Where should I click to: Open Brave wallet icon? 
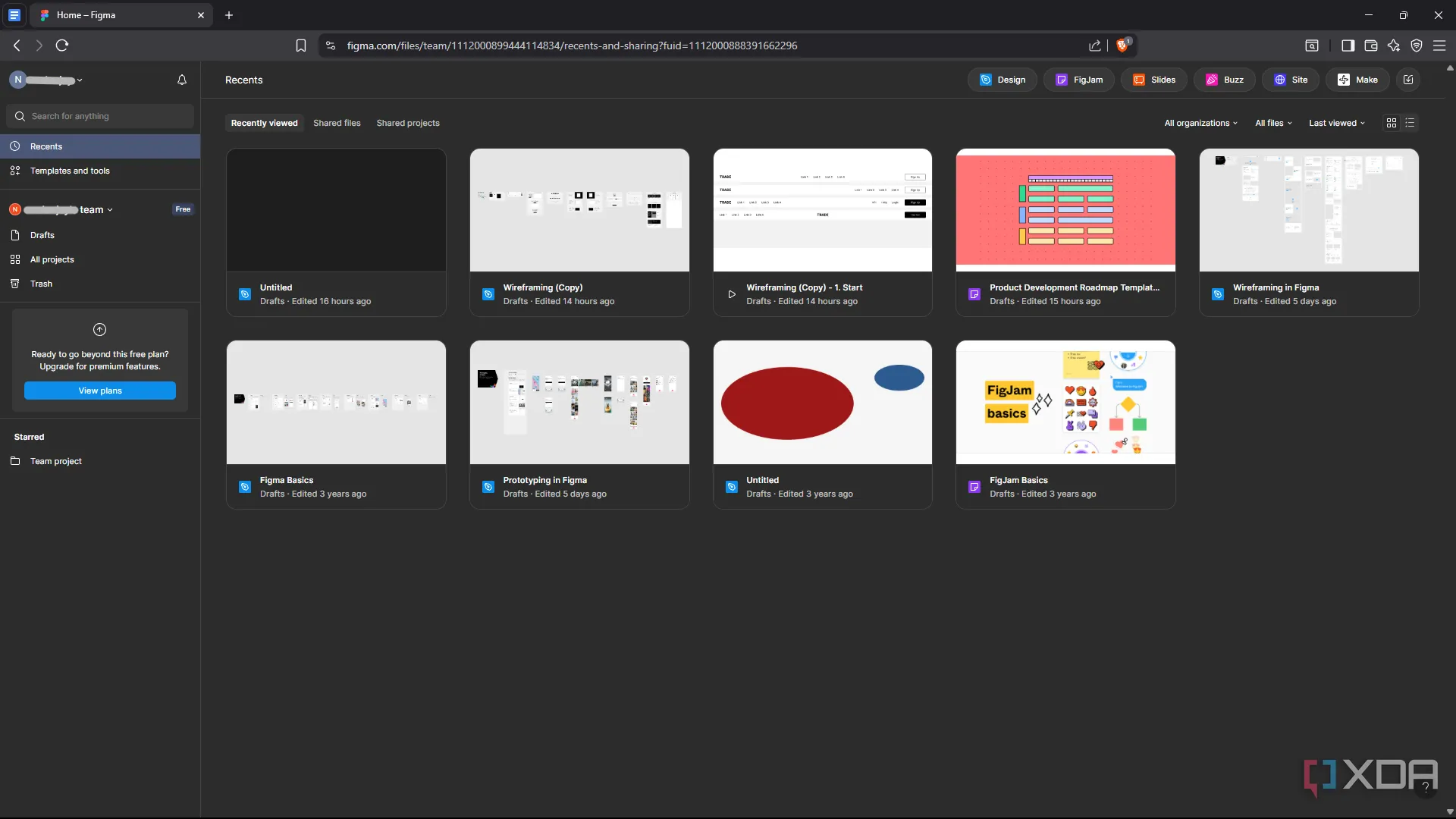point(1370,45)
